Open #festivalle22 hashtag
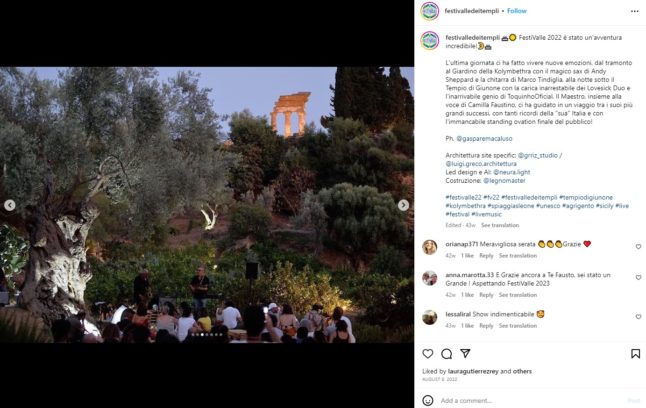 coord(463,197)
